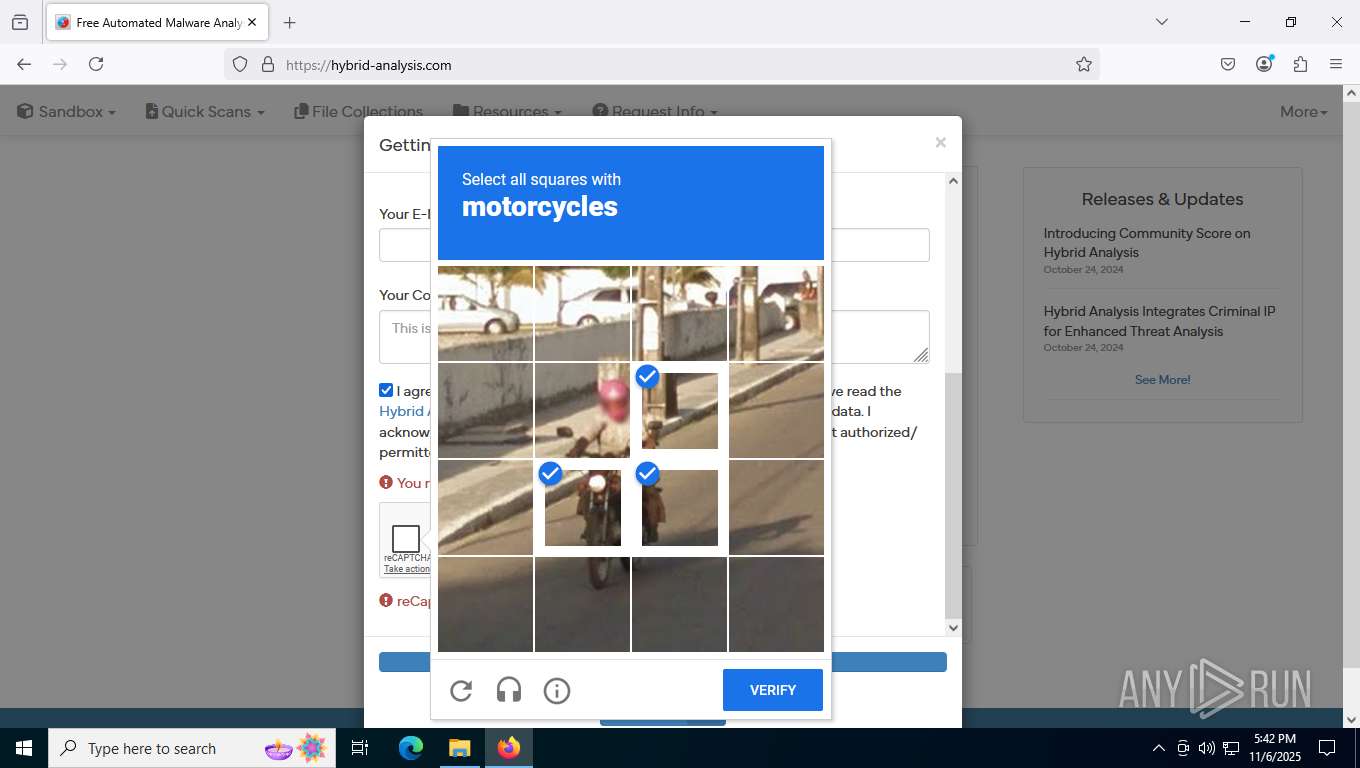The image size is (1360, 768).
Task: Click the reCAPTCHA reload challenge icon
Action: click(x=461, y=690)
